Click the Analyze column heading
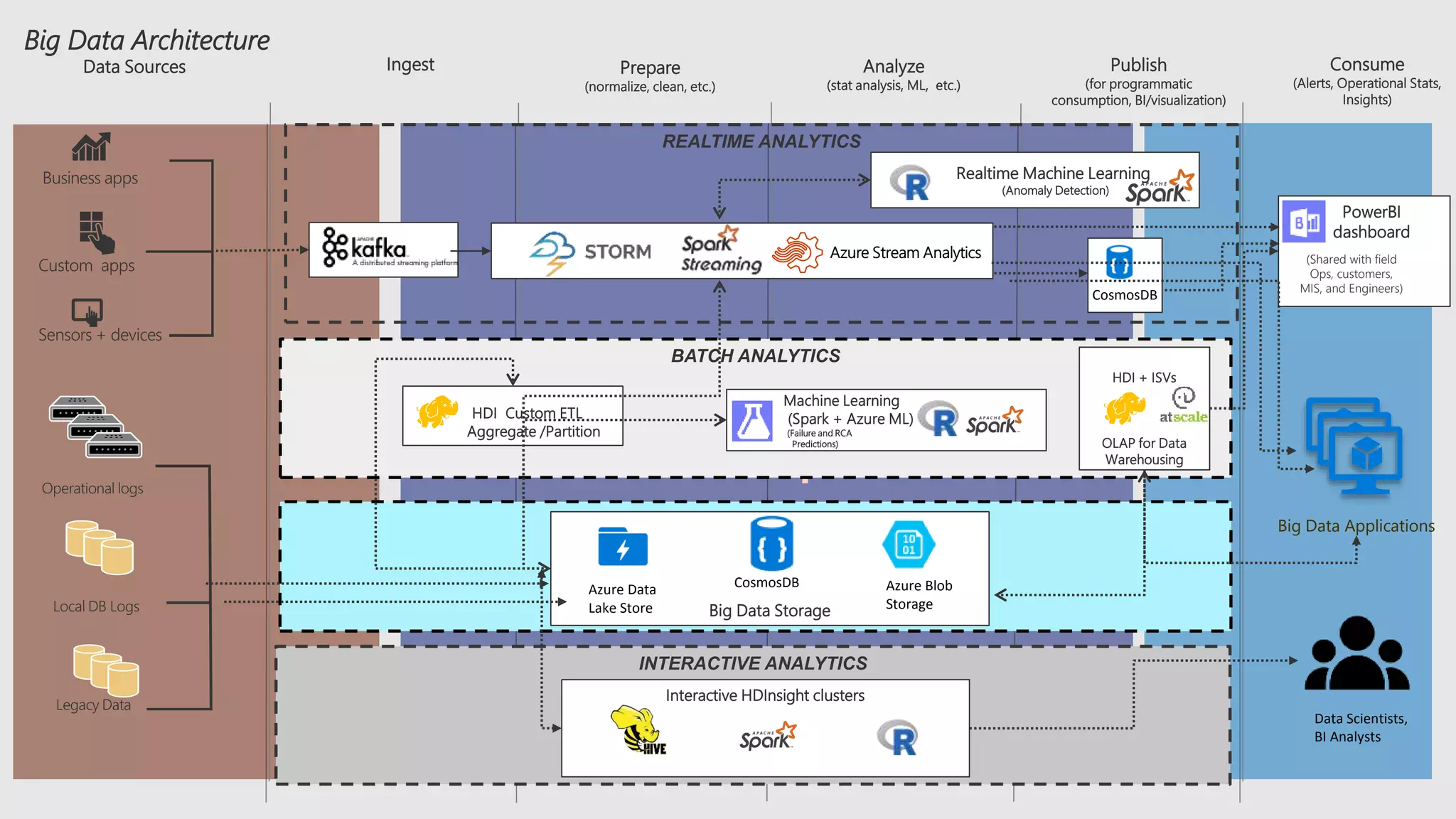1456x819 pixels. 894,66
